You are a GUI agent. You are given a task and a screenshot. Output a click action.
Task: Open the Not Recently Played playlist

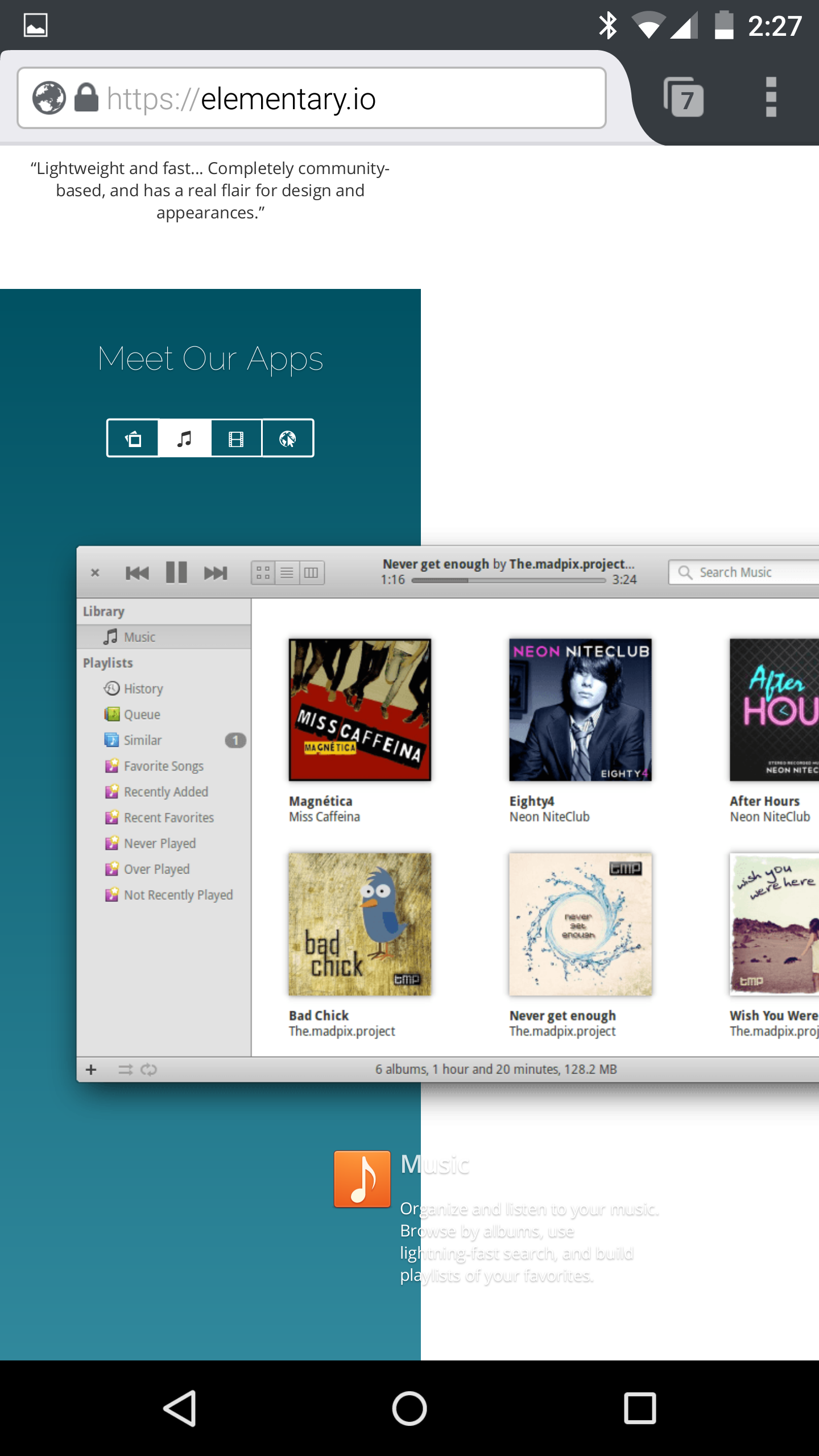tap(164, 895)
